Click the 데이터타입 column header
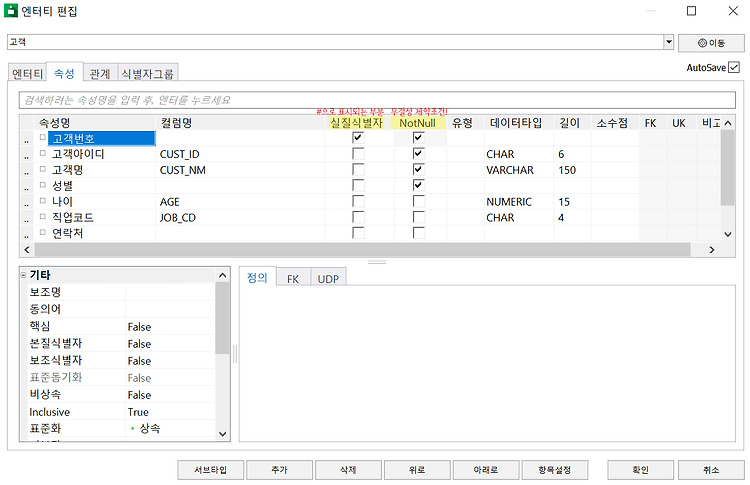This screenshot has height=485, width=750. pos(516,123)
